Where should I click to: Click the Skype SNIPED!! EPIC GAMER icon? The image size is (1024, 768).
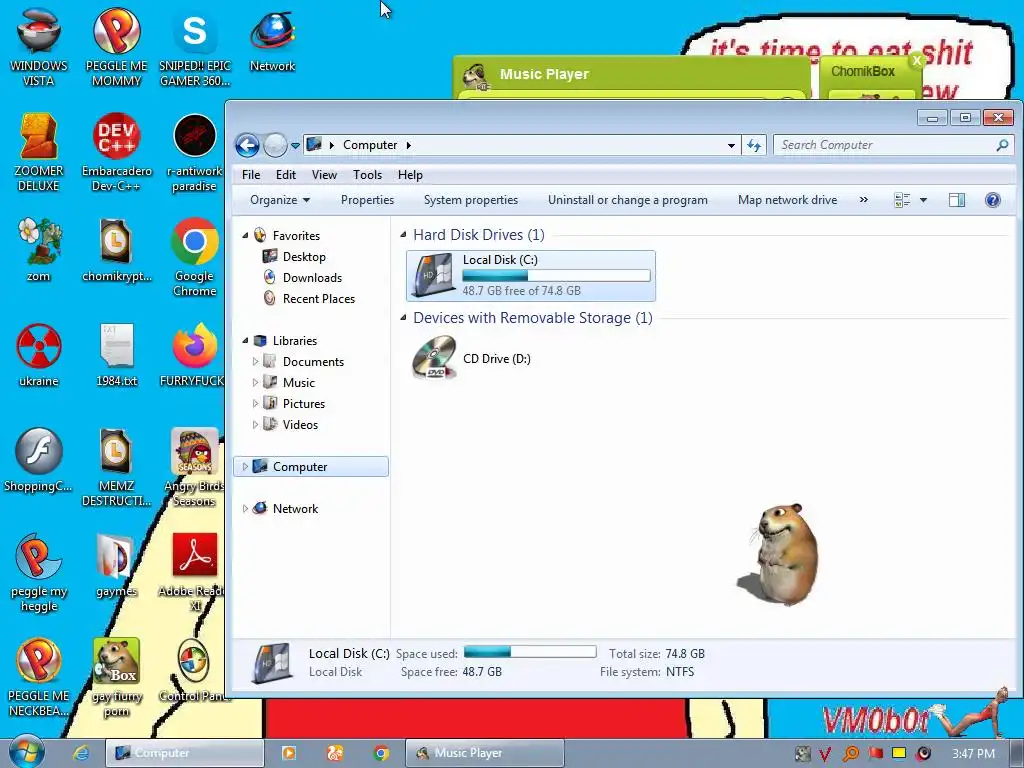click(195, 47)
